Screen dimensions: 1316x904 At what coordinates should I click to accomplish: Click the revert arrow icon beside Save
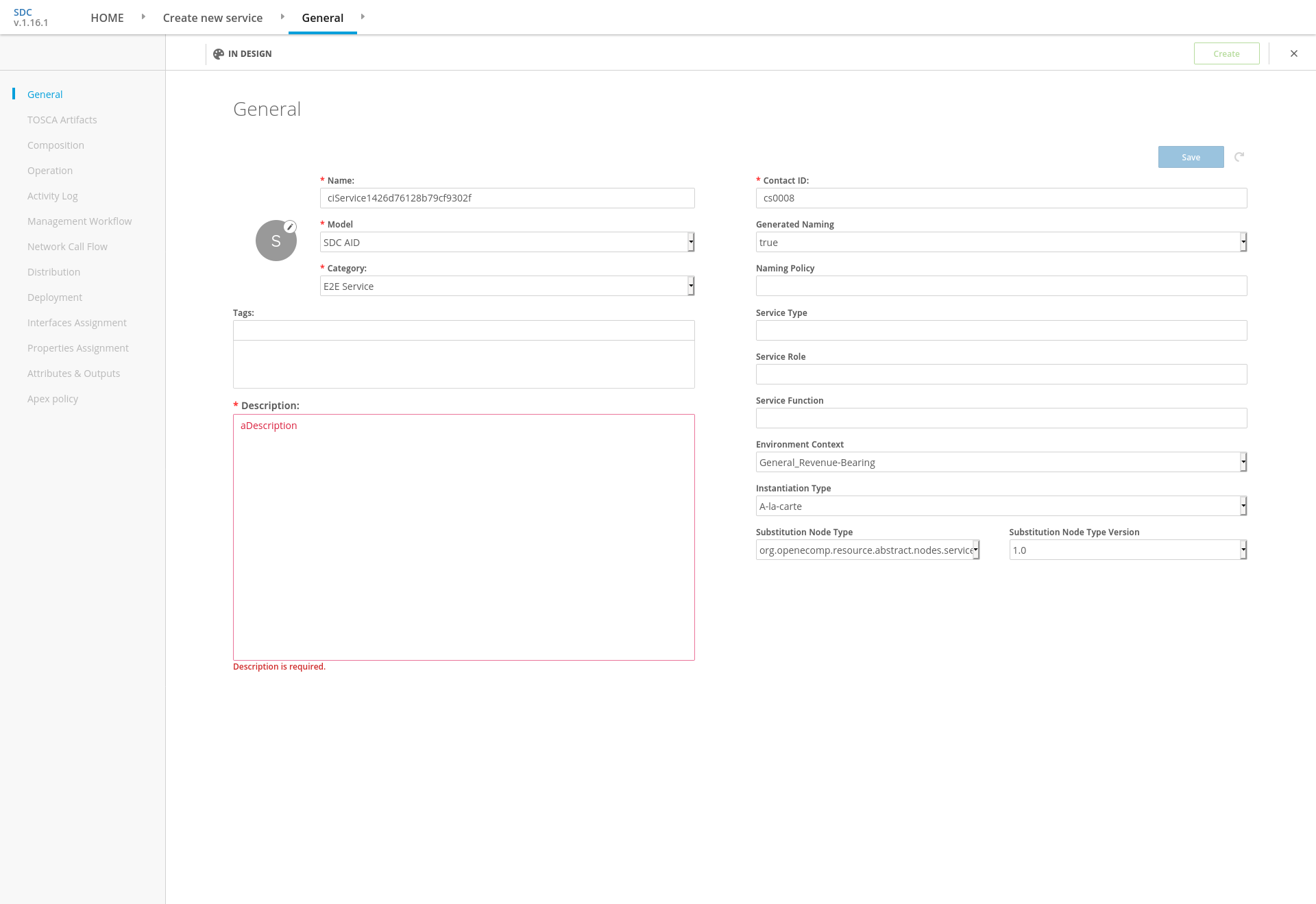(x=1239, y=157)
